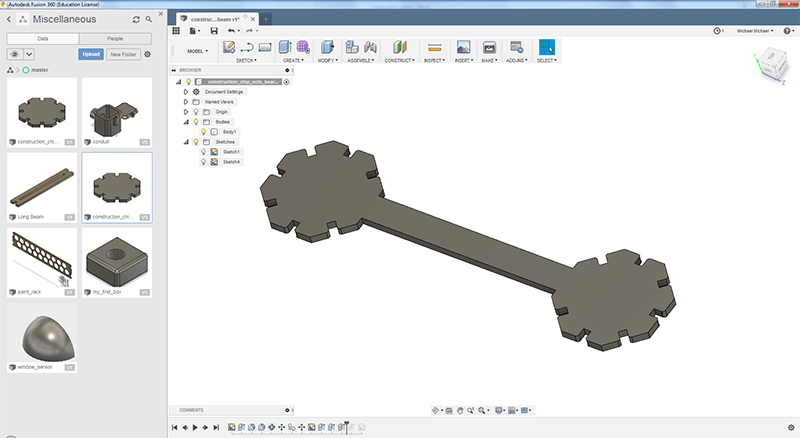
Task: Open job status clock icon
Action: click(x=717, y=31)
